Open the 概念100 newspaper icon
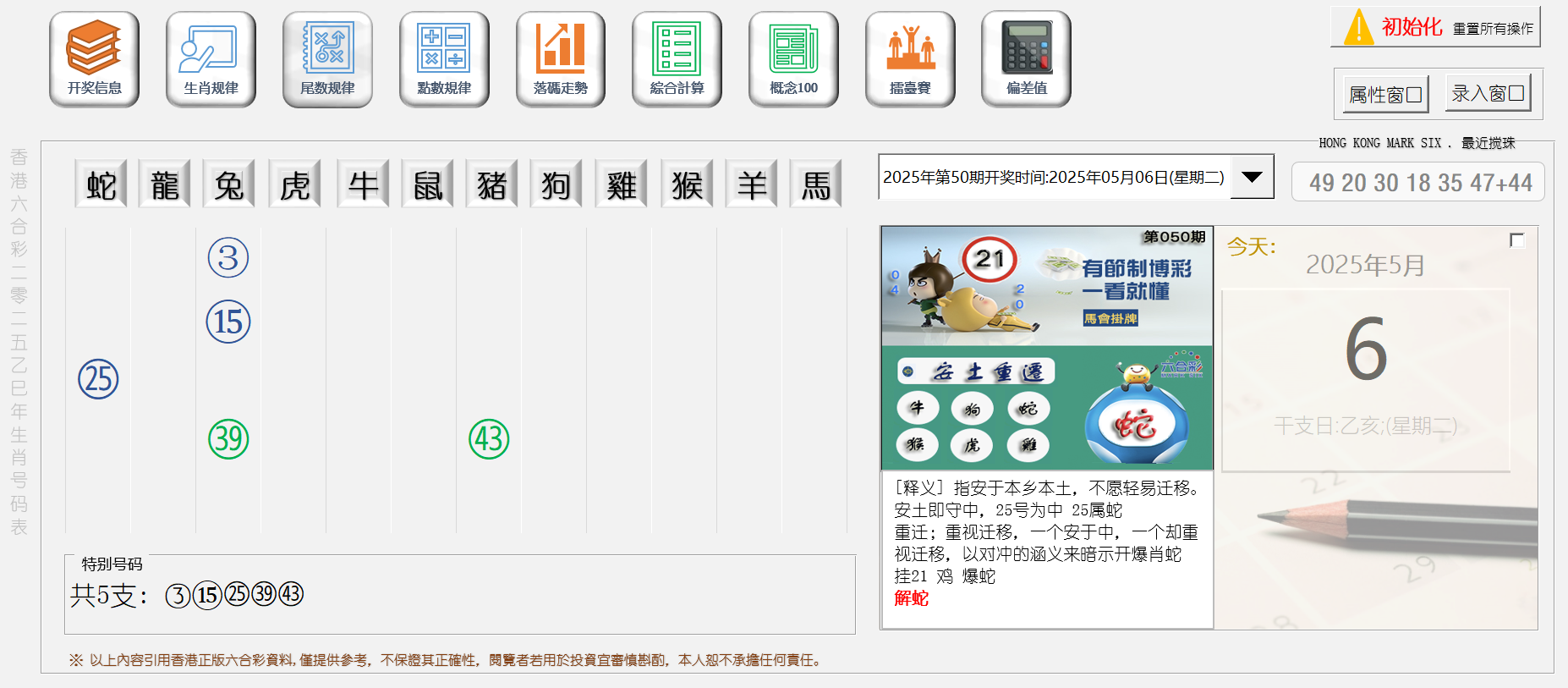The height and width of the screenshot is (688, 1568). point(793,59)
